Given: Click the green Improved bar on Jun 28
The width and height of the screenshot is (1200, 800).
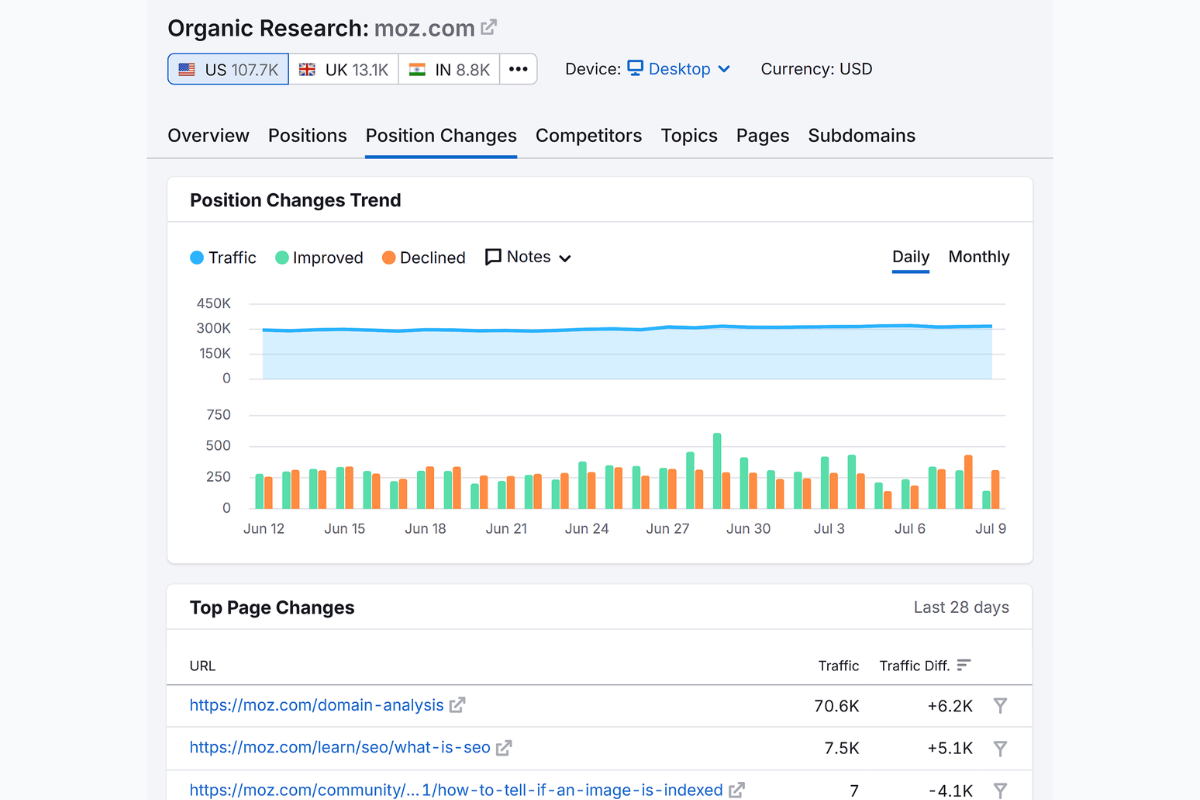Looking at the screenshot, I should (689, 480).
